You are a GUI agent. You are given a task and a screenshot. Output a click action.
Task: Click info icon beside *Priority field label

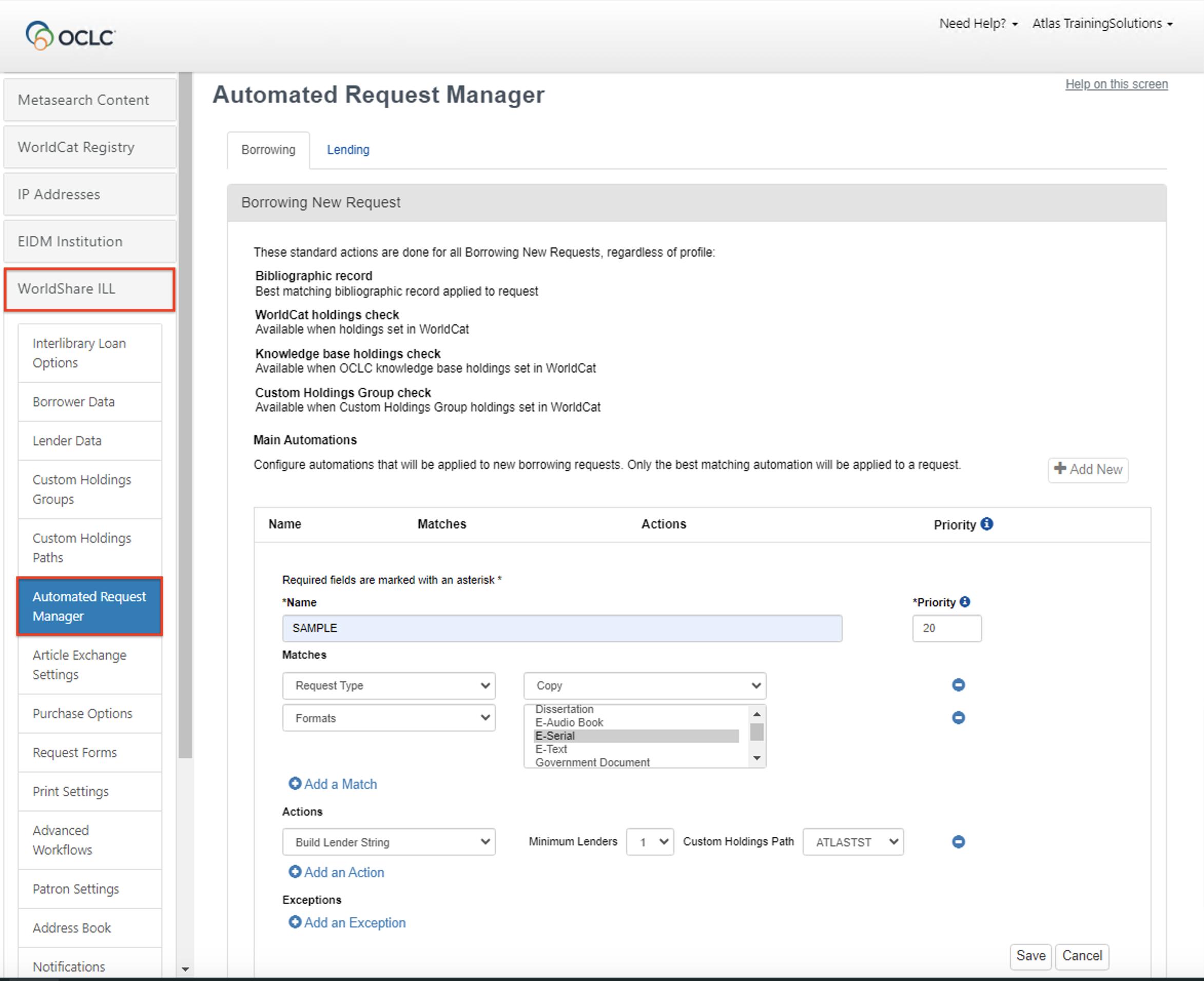coord(965,602)
